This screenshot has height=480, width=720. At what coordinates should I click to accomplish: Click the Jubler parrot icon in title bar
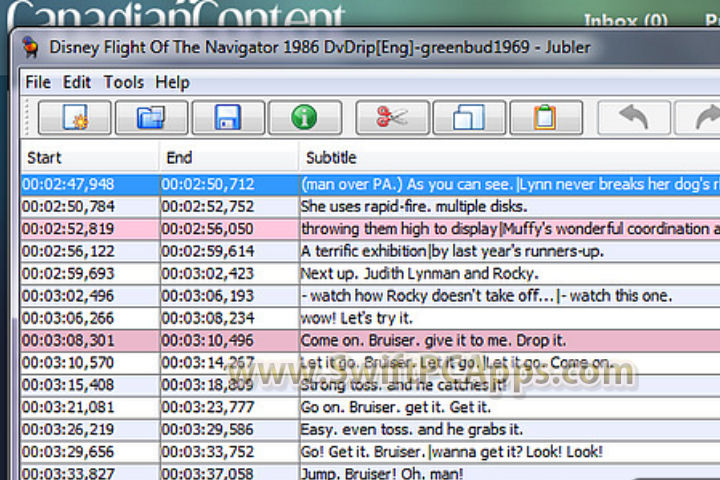(31, 47)
